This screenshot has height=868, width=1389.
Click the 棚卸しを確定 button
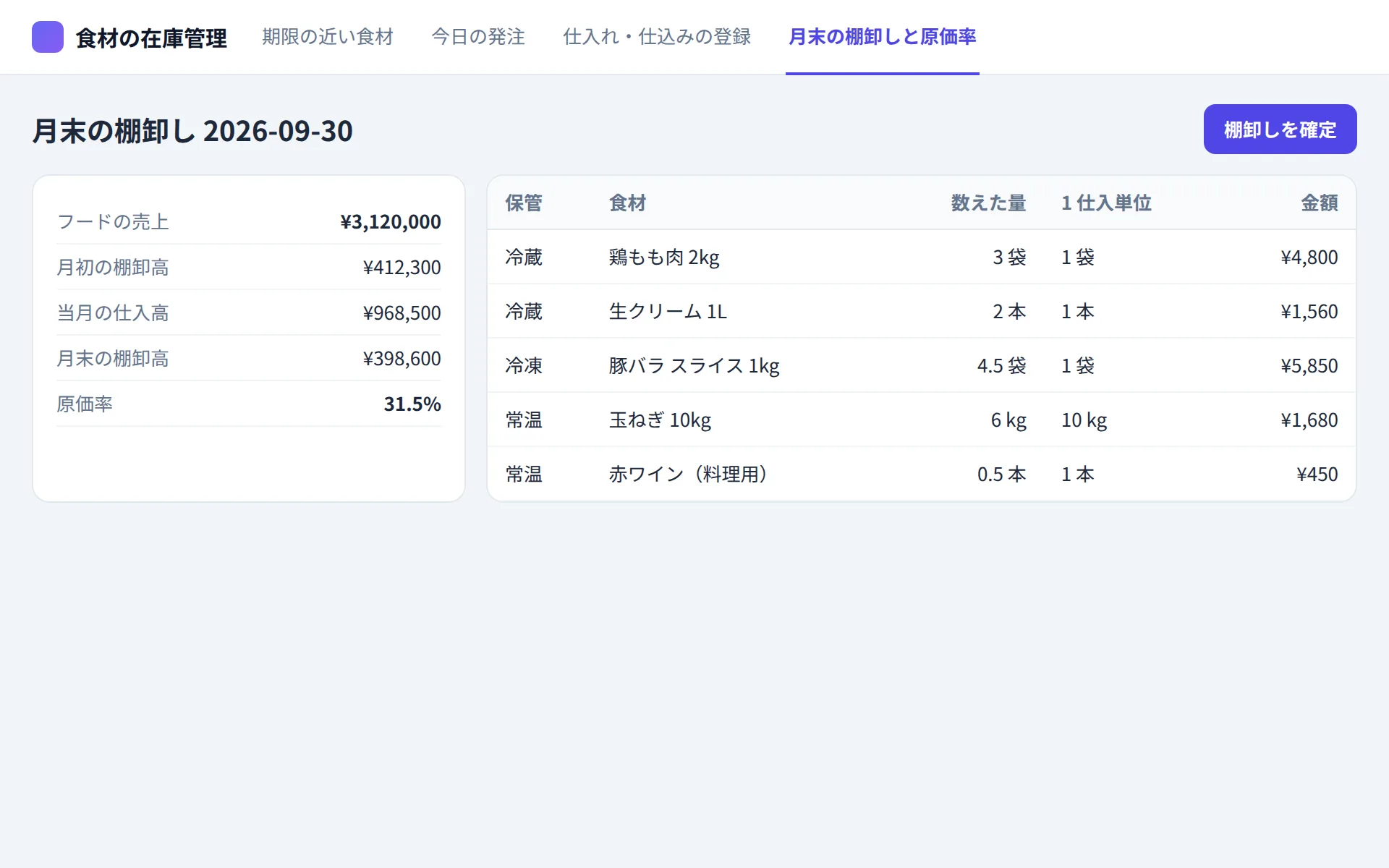coord(1280,129)
